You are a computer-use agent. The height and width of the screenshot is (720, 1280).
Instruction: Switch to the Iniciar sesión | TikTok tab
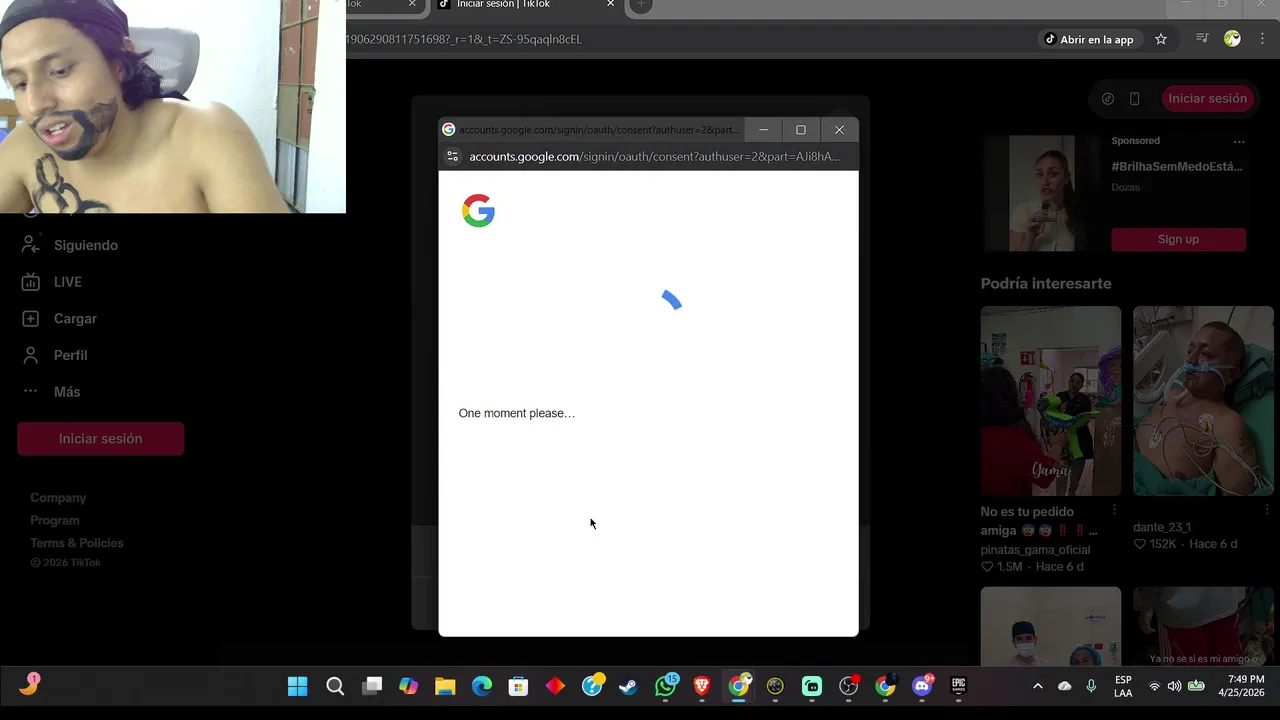tap(525, 5)
